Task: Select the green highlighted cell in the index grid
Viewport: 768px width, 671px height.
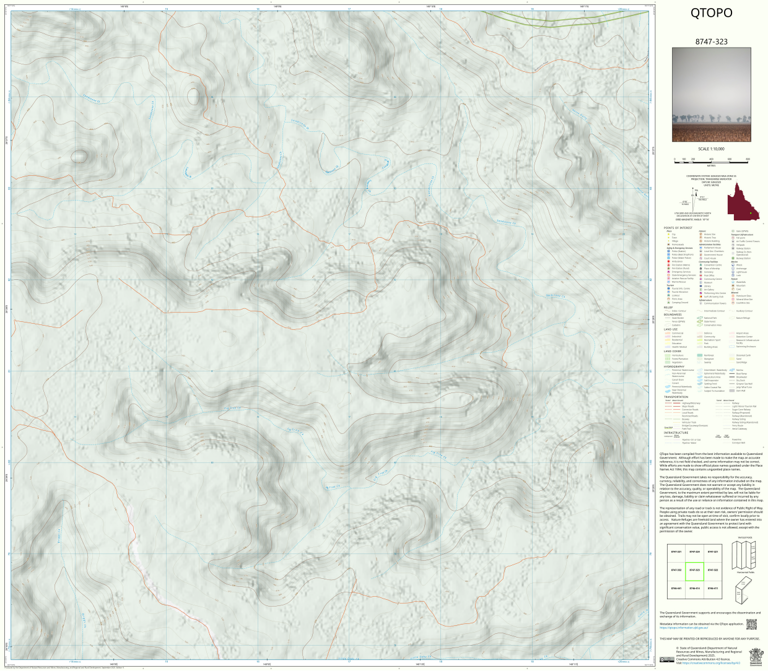Action: point(694,571)
